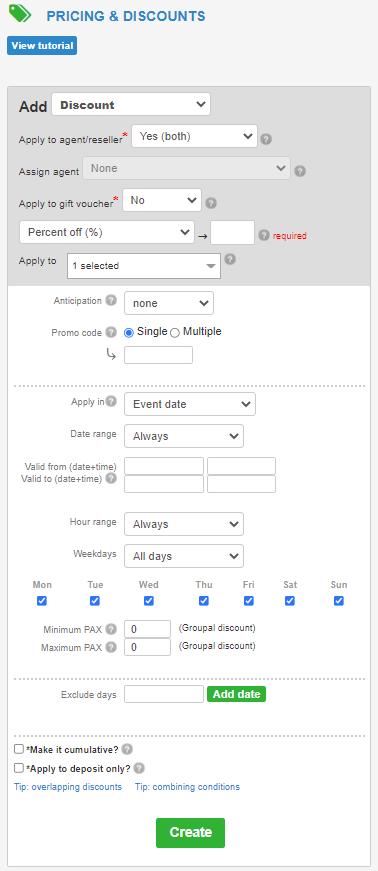Viewport: 378px width, 871px height.
Task: Click the green Create button
Action: coord(190,833)
